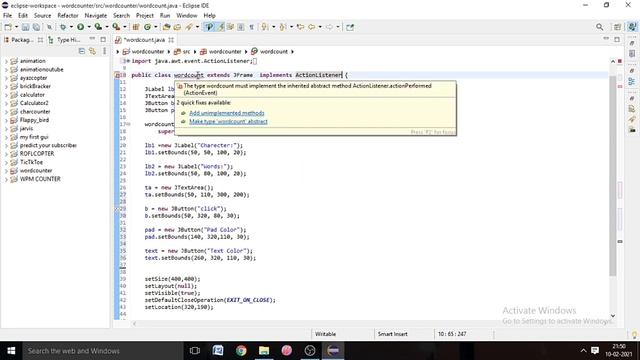The image size is (640, 360).
Task: Expand the TicTkToe project
Action: 6,162
